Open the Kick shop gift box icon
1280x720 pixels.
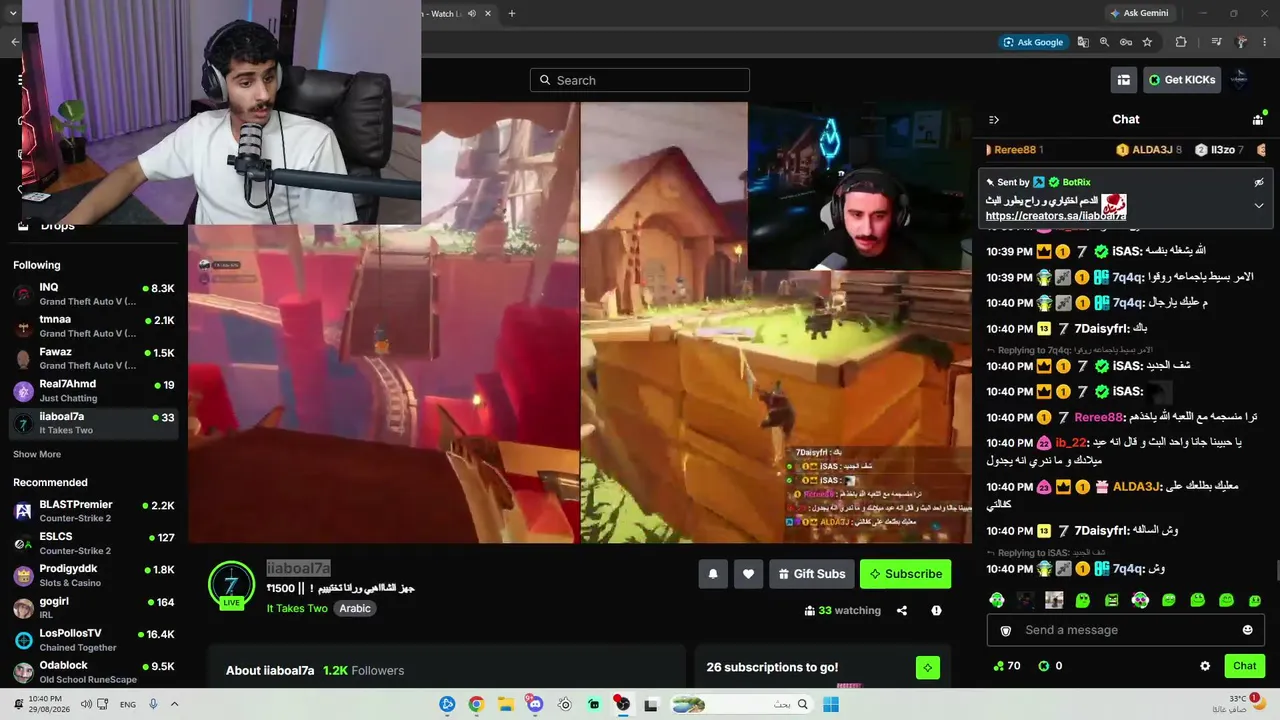coord(1124,80)
